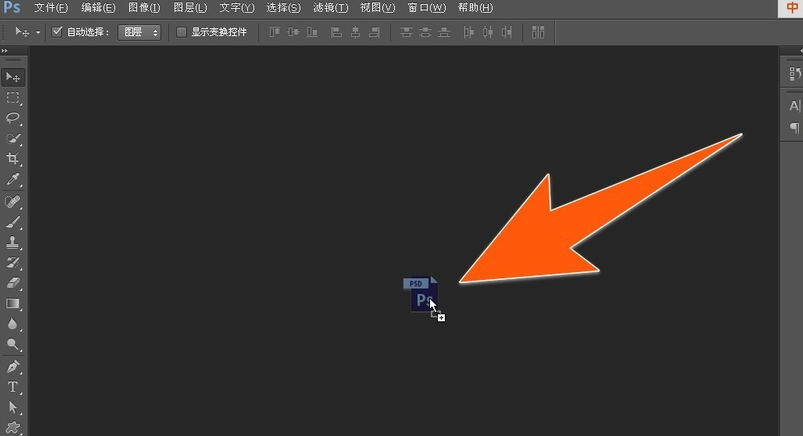Viewport: 803px width, 436px height.
Task: Select the Clone Stamp tool
Action: (13, 242)
